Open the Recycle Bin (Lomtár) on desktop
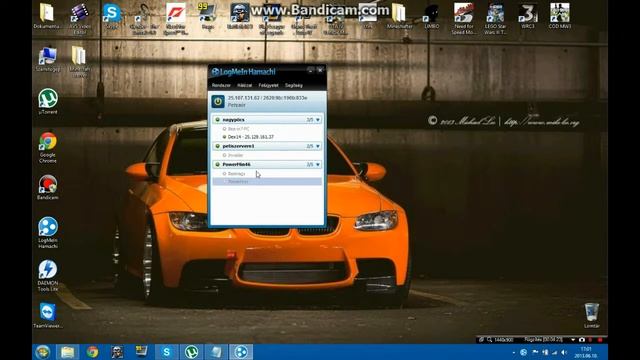 tap(591, 315)
